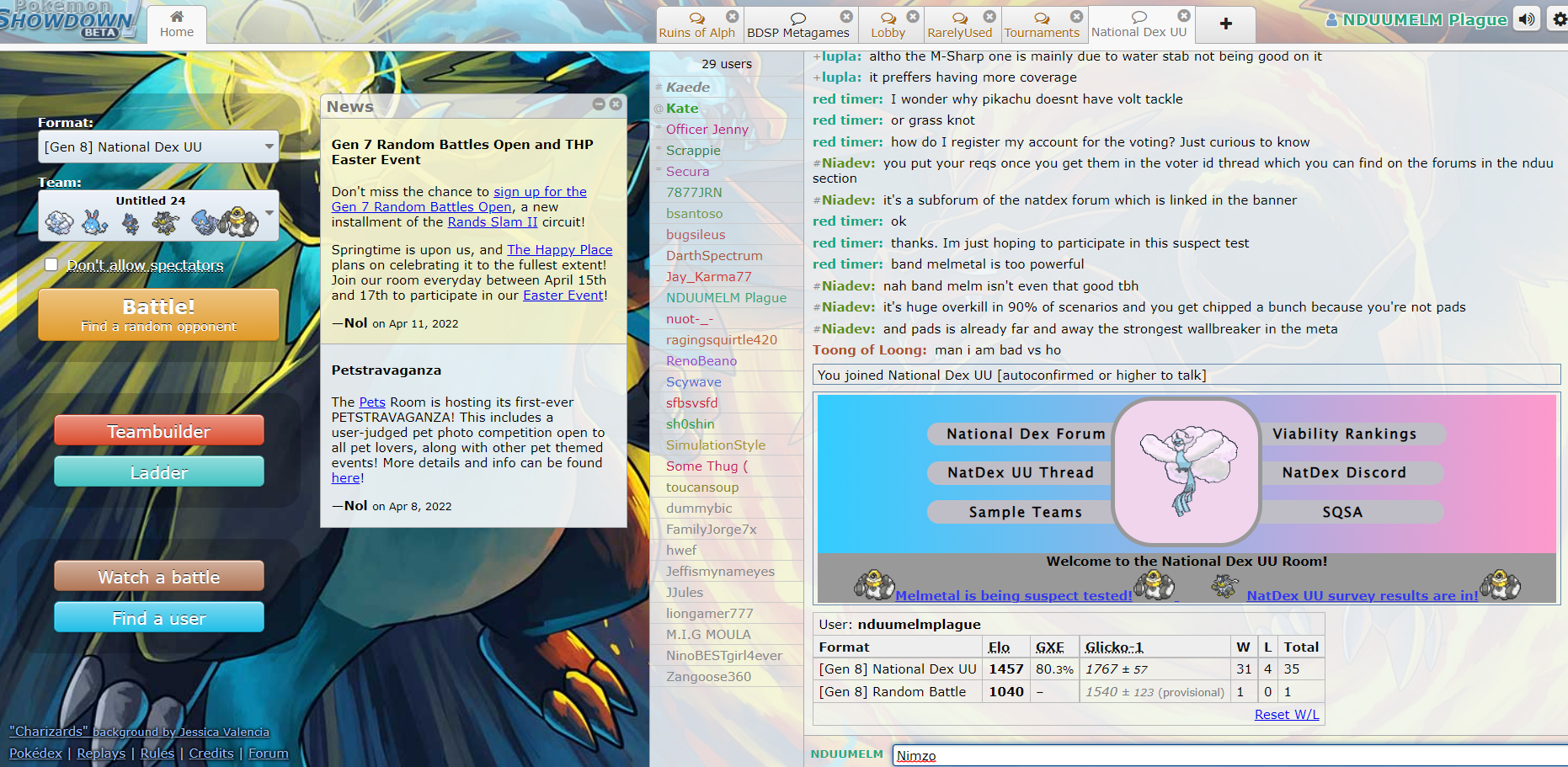This screenshot has width=1568, height=767.
Task: Select user DarthSpectrum in user list
Action: click(x=727, y=255)
